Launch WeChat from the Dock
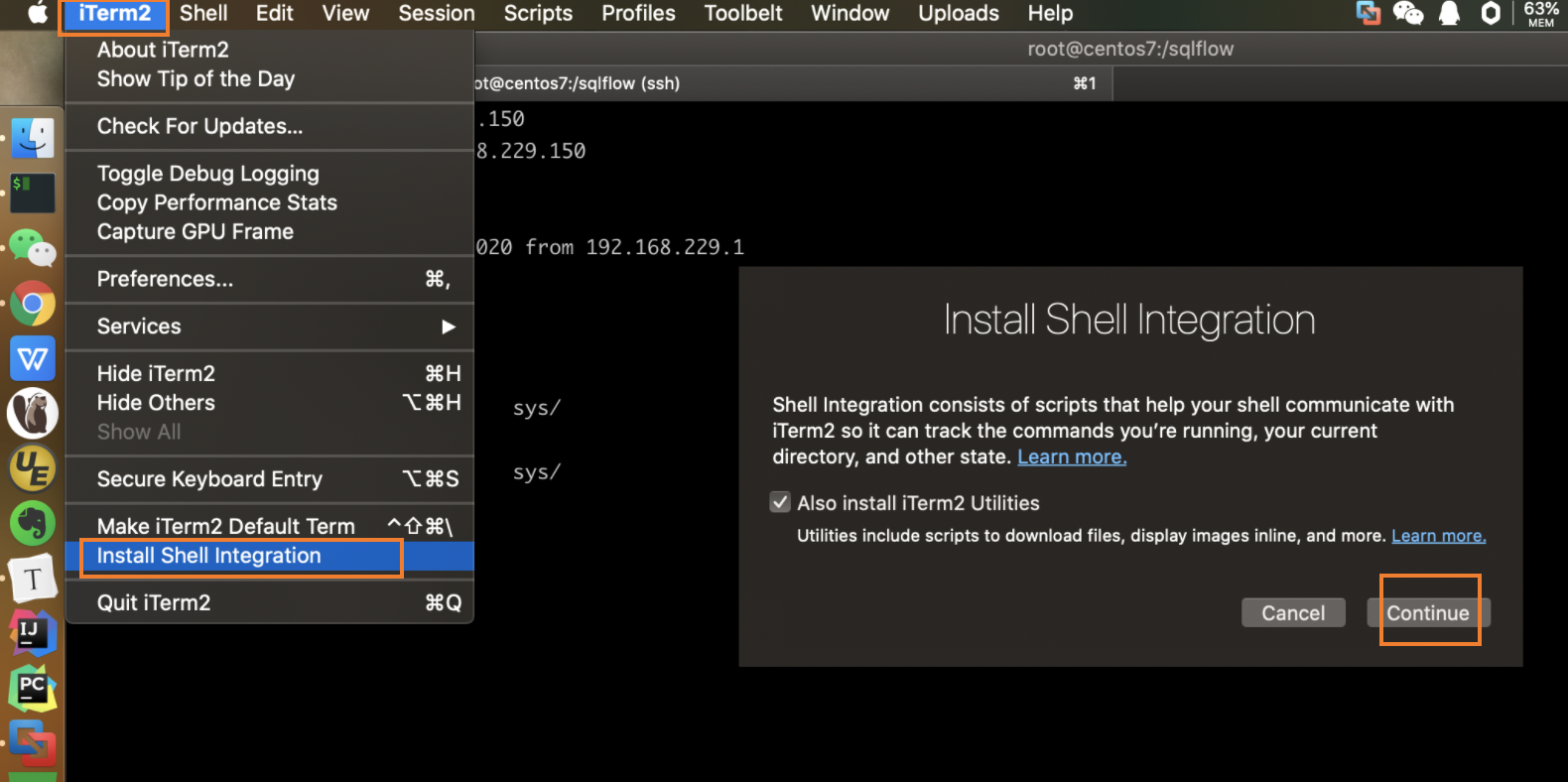This screenshot has width=1568, height=782. 33,248
